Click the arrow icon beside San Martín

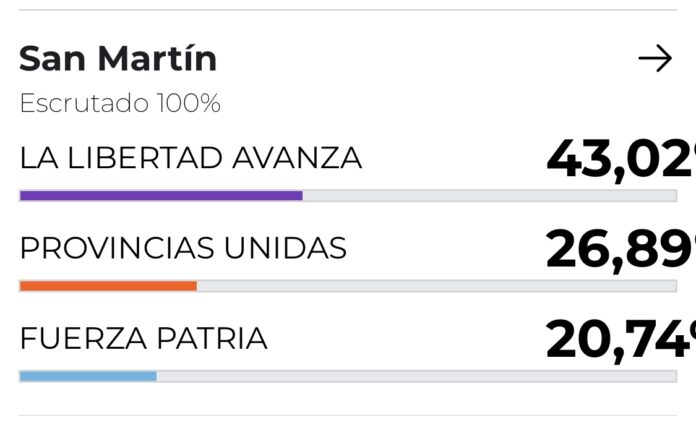655,60
